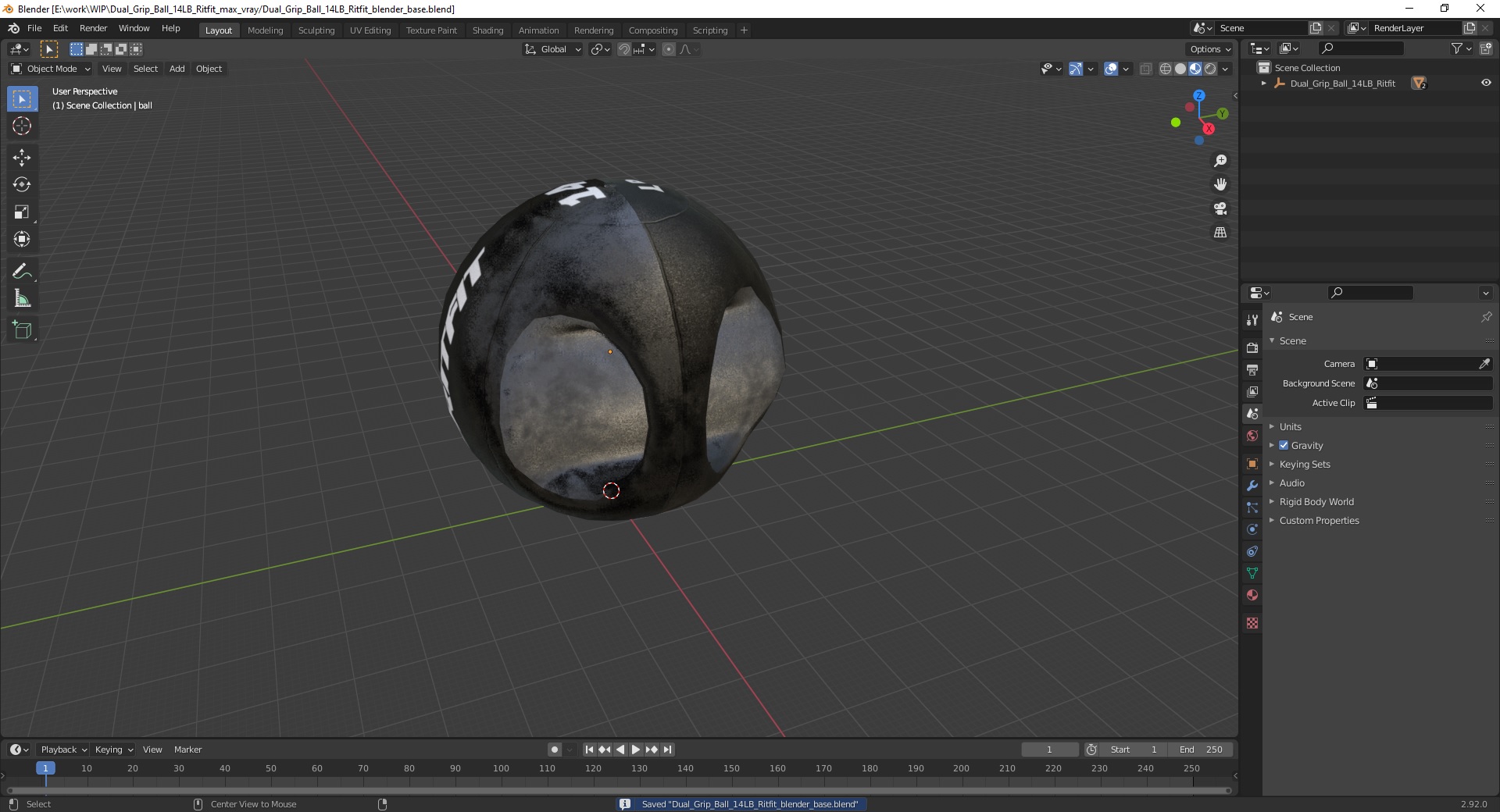Toggle snapping magnet
Viewport: 1500px width, 812px height.
tap(624, 49)
